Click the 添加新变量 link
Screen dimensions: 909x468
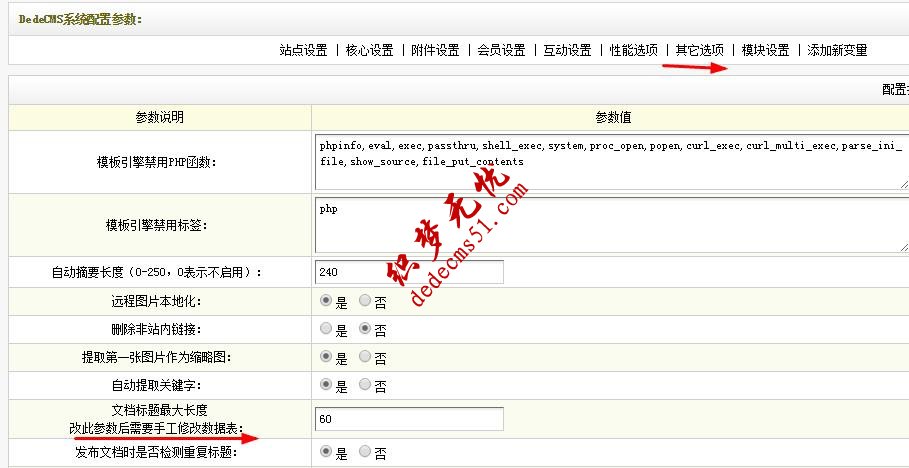coord(838,50)
